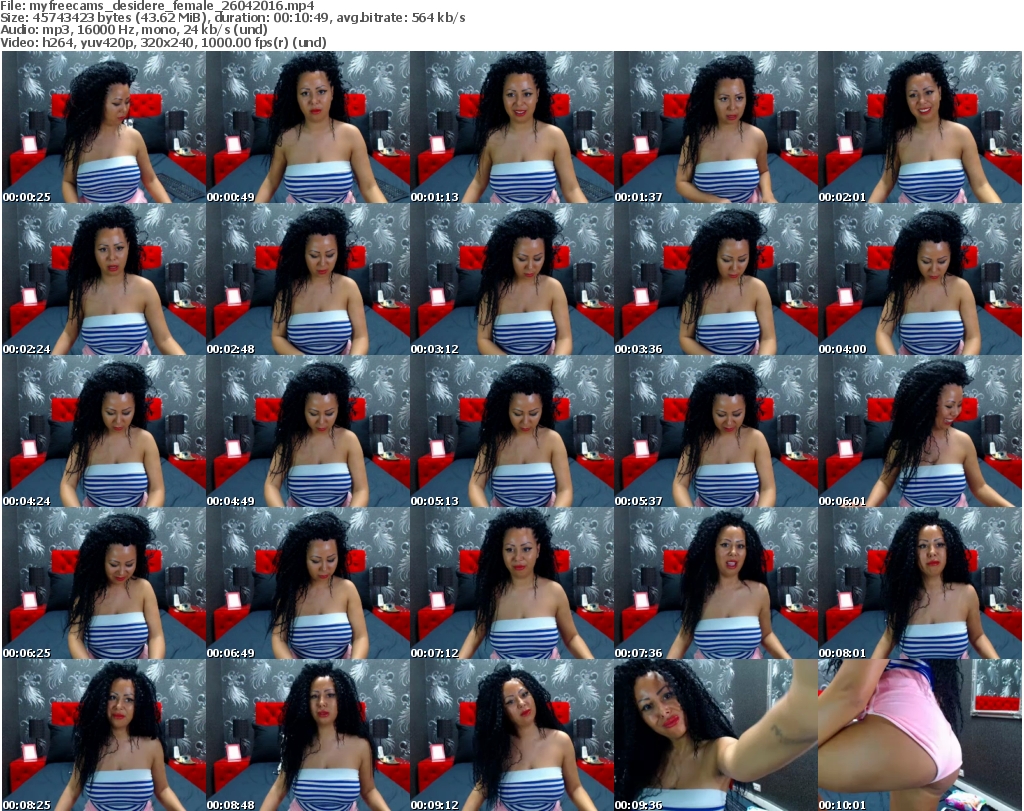Select the thumbnail stamped 00:08:01
This screenshot has height=811, width=1024.
click(920, 583)
